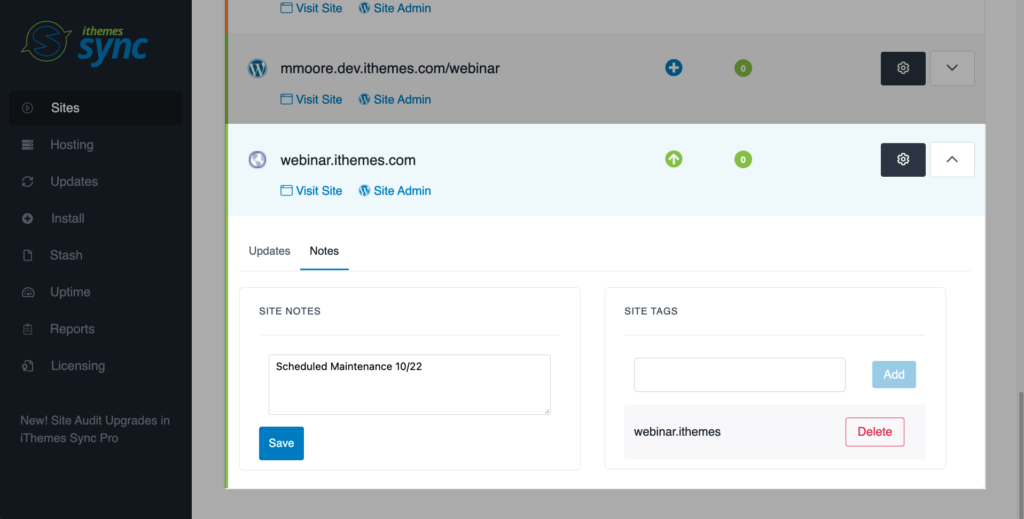Open Licensing in the sidebar

coord(78,366)
